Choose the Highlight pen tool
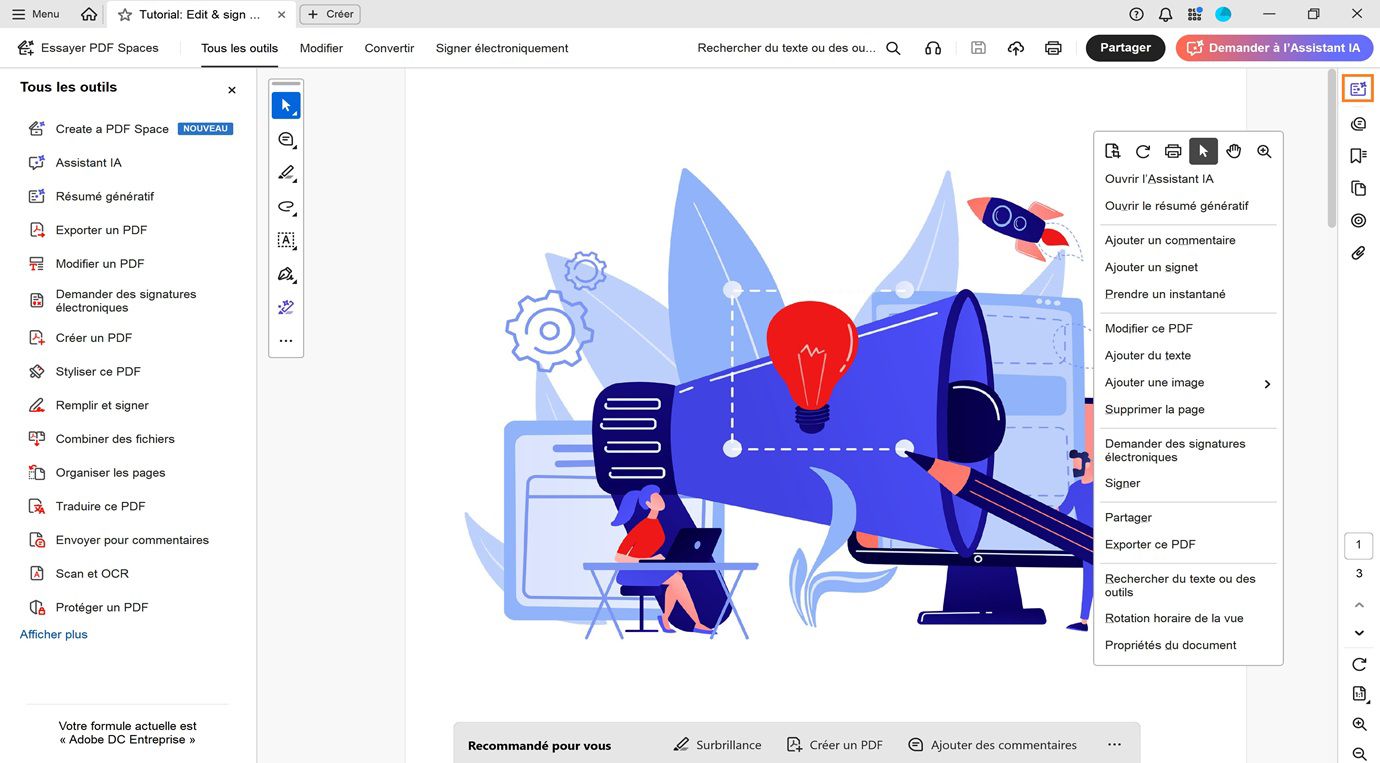 tap(285, 173)
